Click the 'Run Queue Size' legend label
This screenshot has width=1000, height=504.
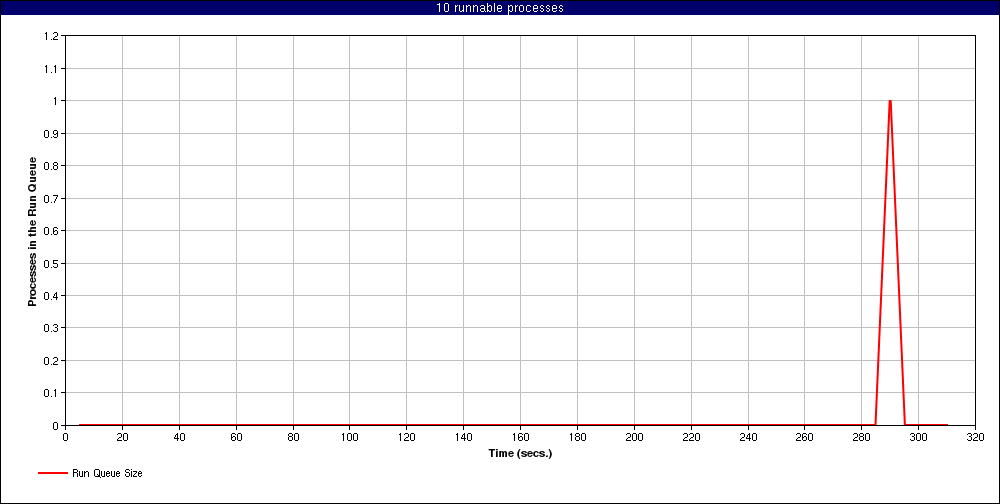(107, 473)
